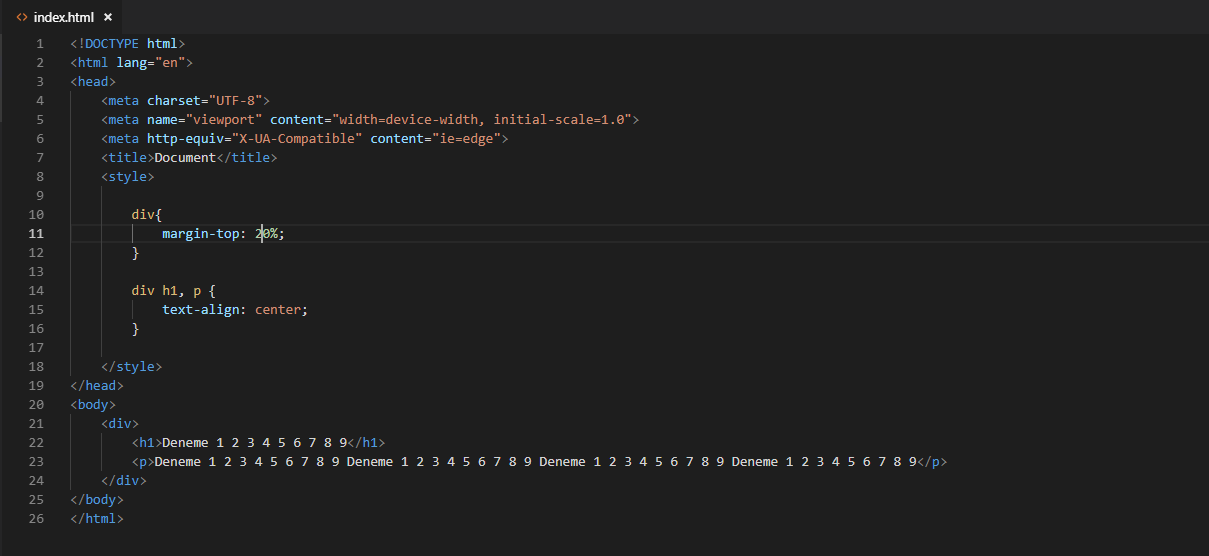Click line number 26 in the gutter

click(36, 519)
